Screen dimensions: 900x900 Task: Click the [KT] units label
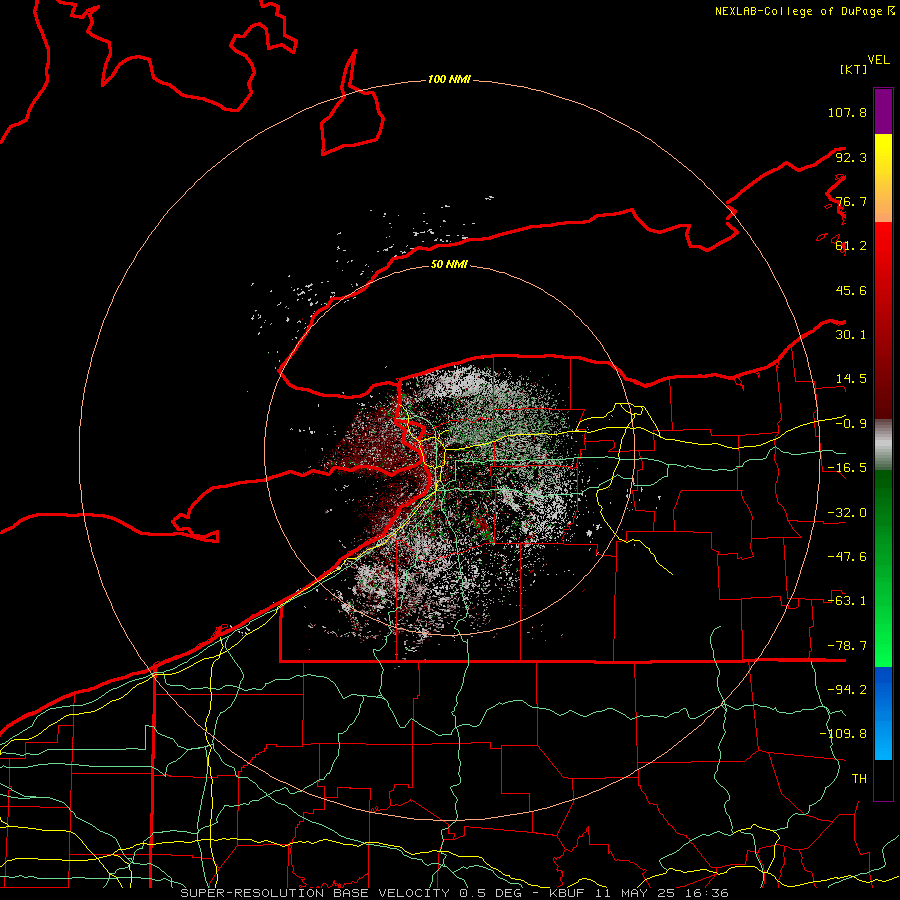[x=854, y=69]
